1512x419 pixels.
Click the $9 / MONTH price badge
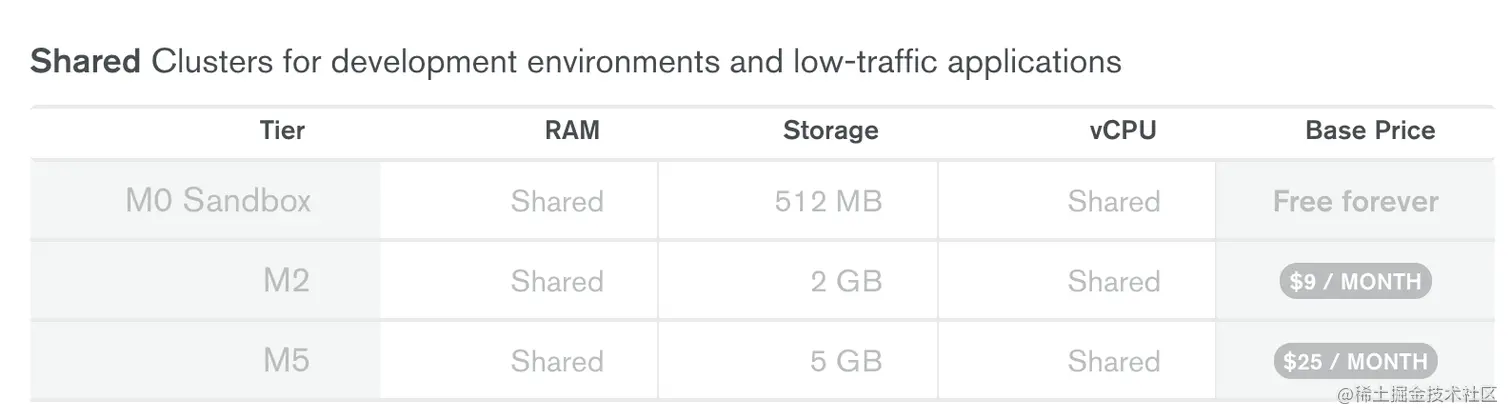point(1355,282)
